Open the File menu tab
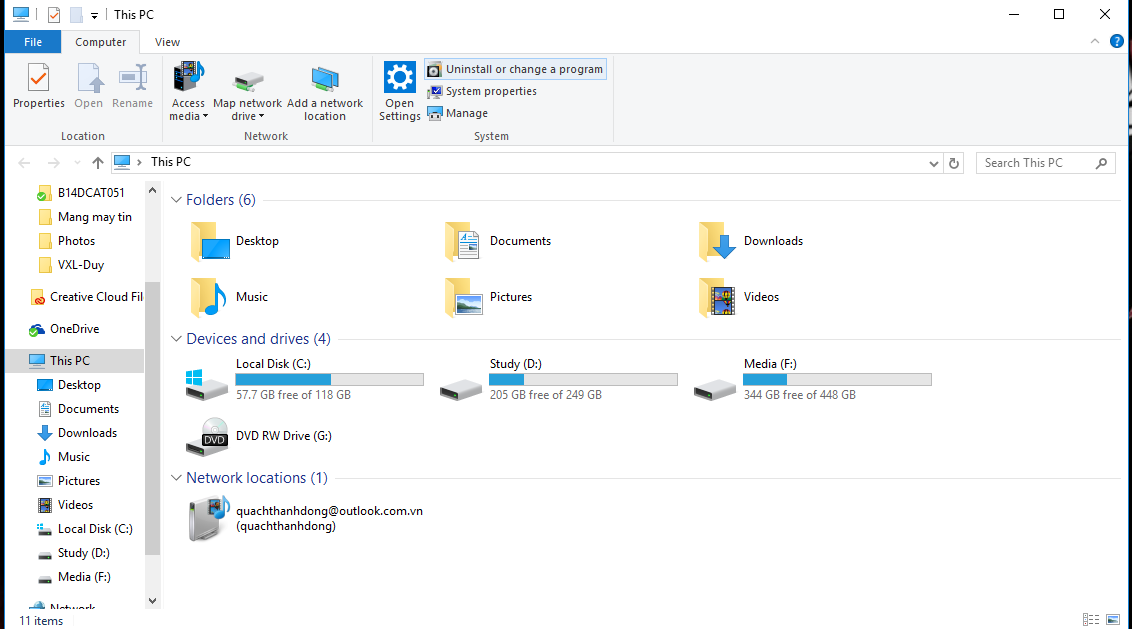This screenshot has height=629, width=1132. click(33, 42)
